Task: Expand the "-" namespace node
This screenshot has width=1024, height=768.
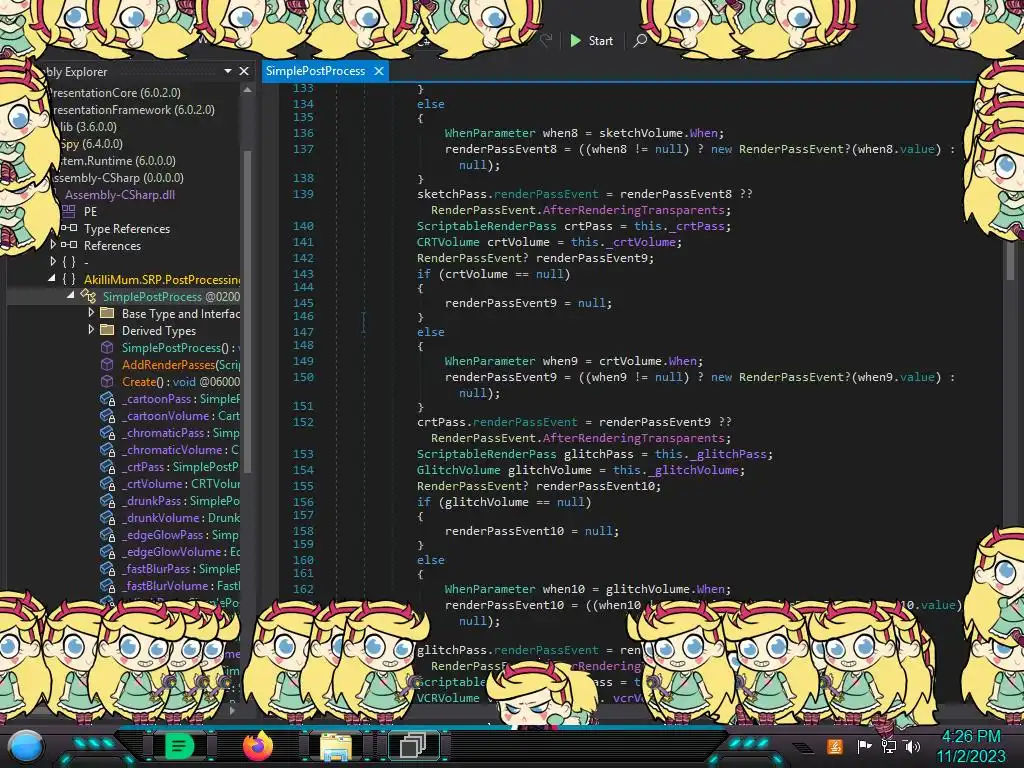Action: point(53,261)
